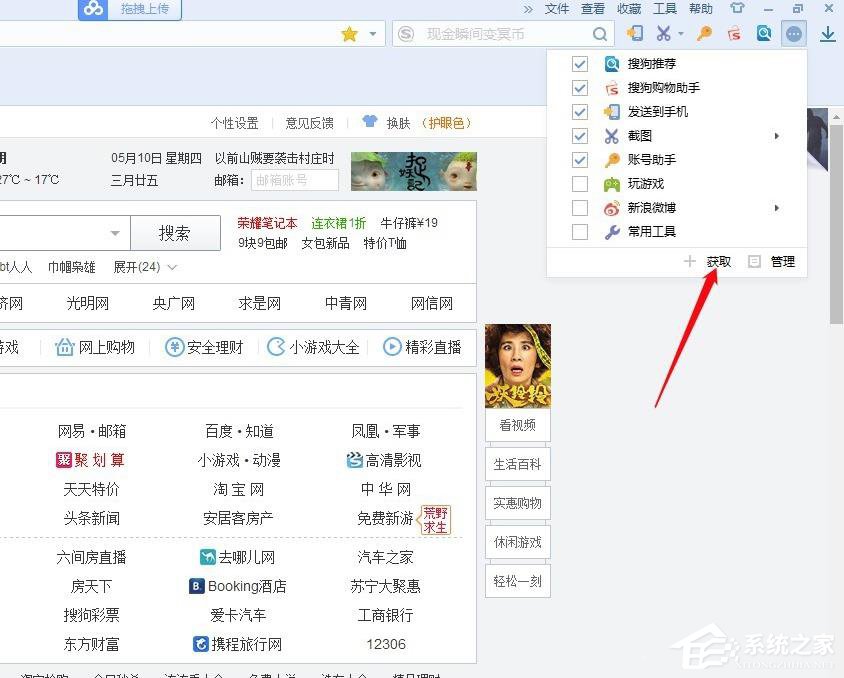This screenshot has height=678, width=844.
Task: Click the 搜索 search button
Action: [x=175, y=232]
